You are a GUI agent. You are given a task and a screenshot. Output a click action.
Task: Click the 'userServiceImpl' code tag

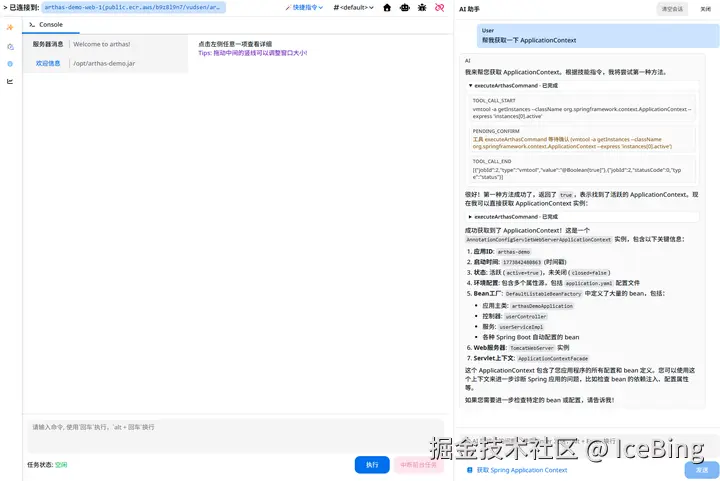(x=521, y=327)
